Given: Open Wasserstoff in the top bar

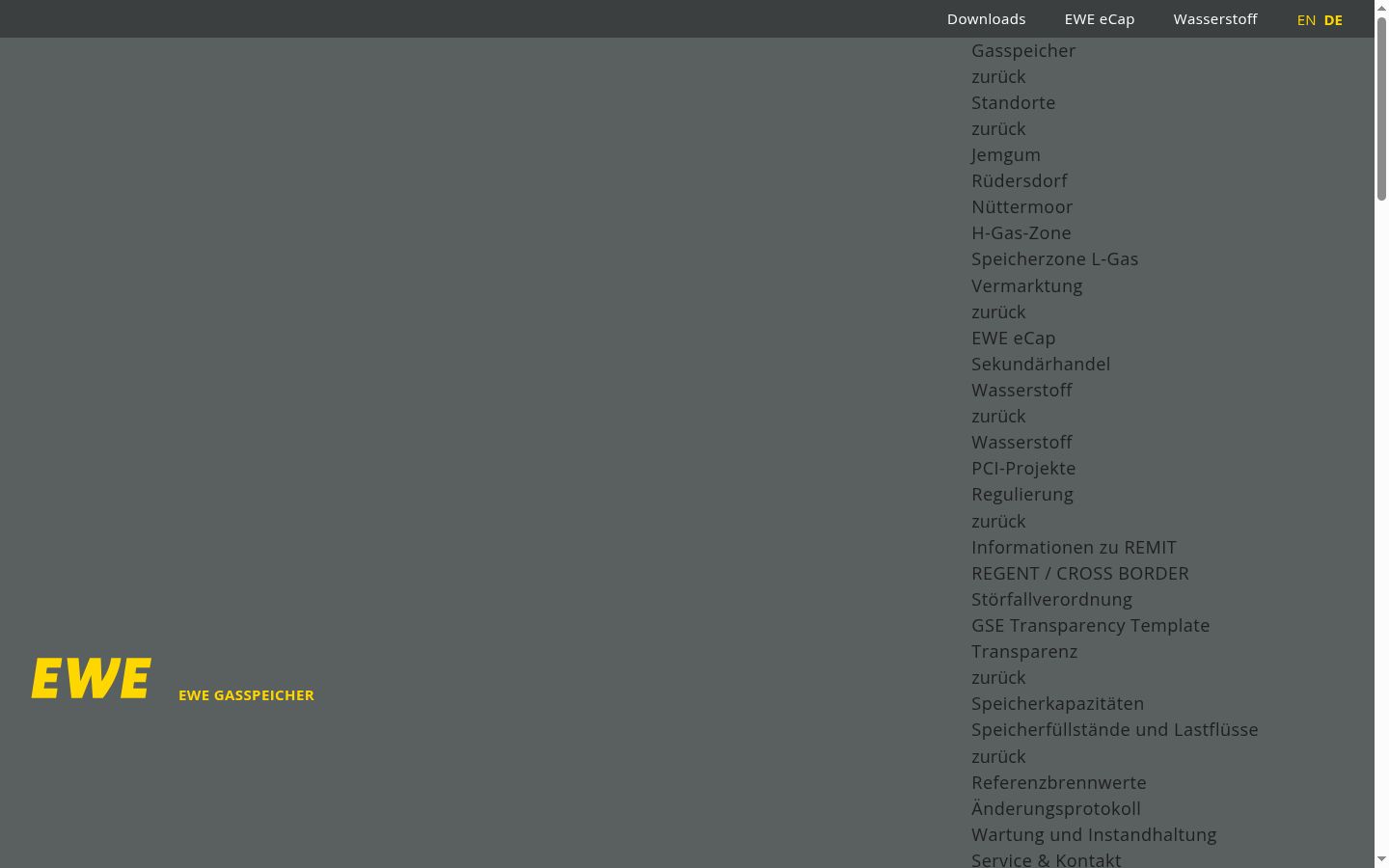Looking at the screenshot, I should click(1215, 19).
